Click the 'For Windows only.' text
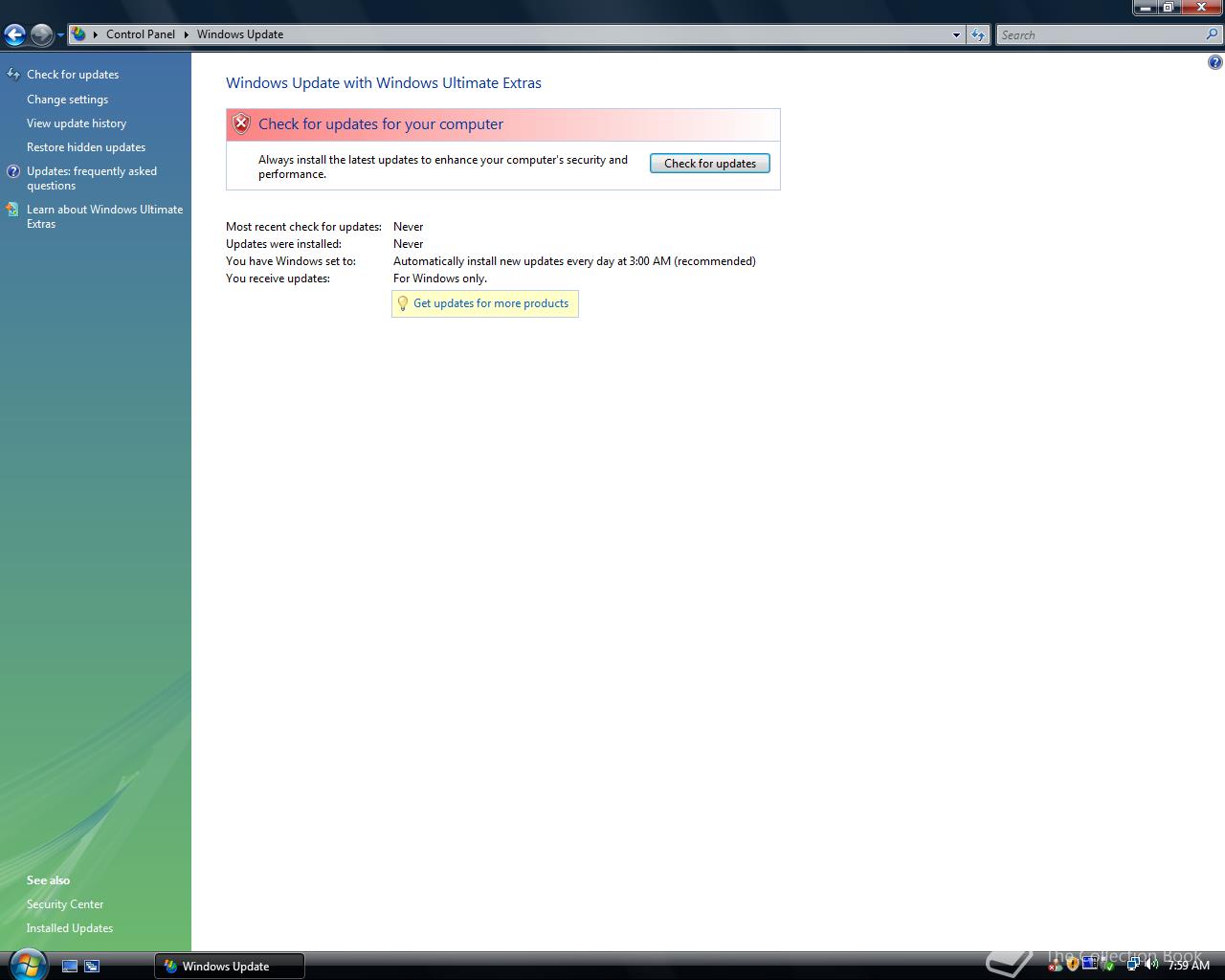 [x=440, y=278]
